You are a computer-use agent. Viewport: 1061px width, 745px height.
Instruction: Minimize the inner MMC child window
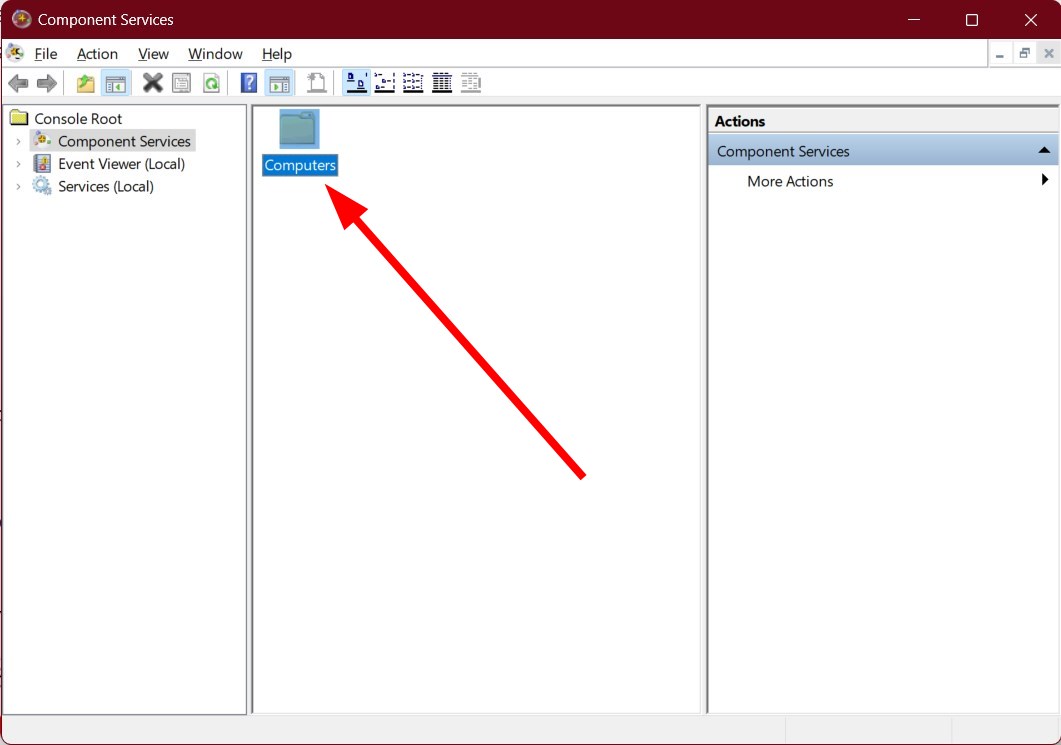coord(999,53)
